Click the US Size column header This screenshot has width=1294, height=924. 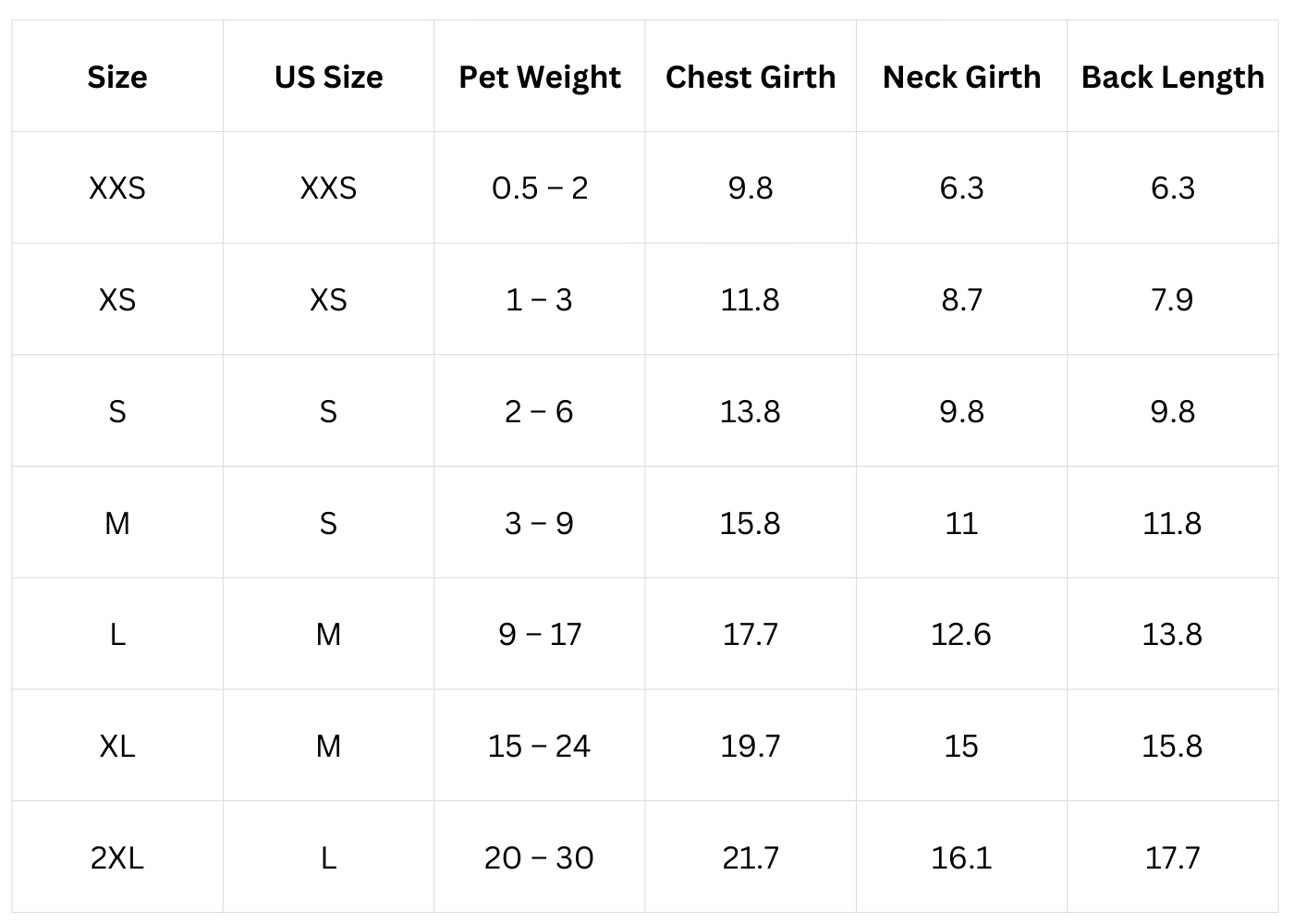click(328, 77)
